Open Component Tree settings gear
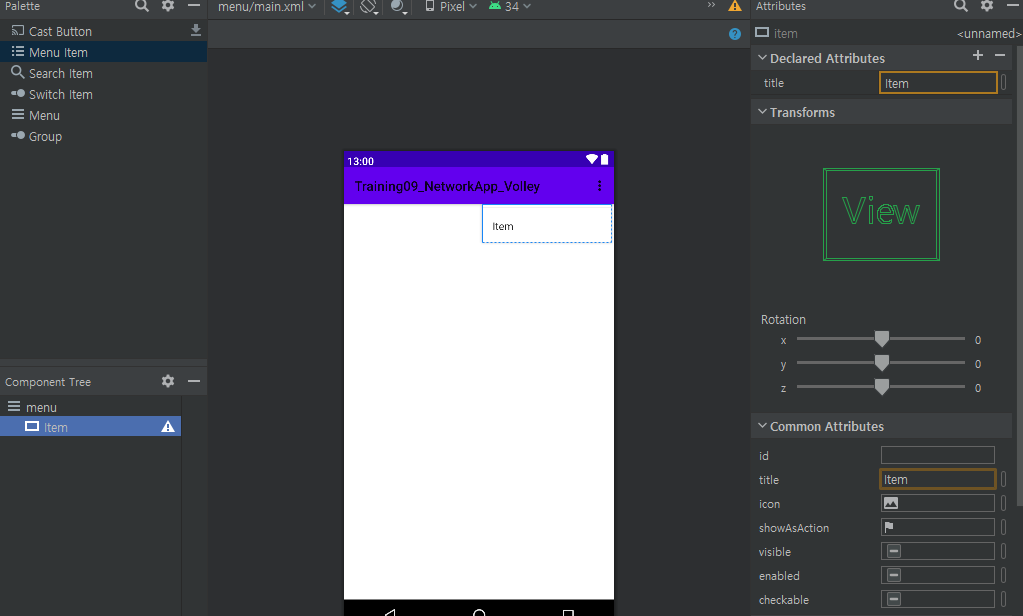Screen dimensions: 1023x616 coord(168,381)
